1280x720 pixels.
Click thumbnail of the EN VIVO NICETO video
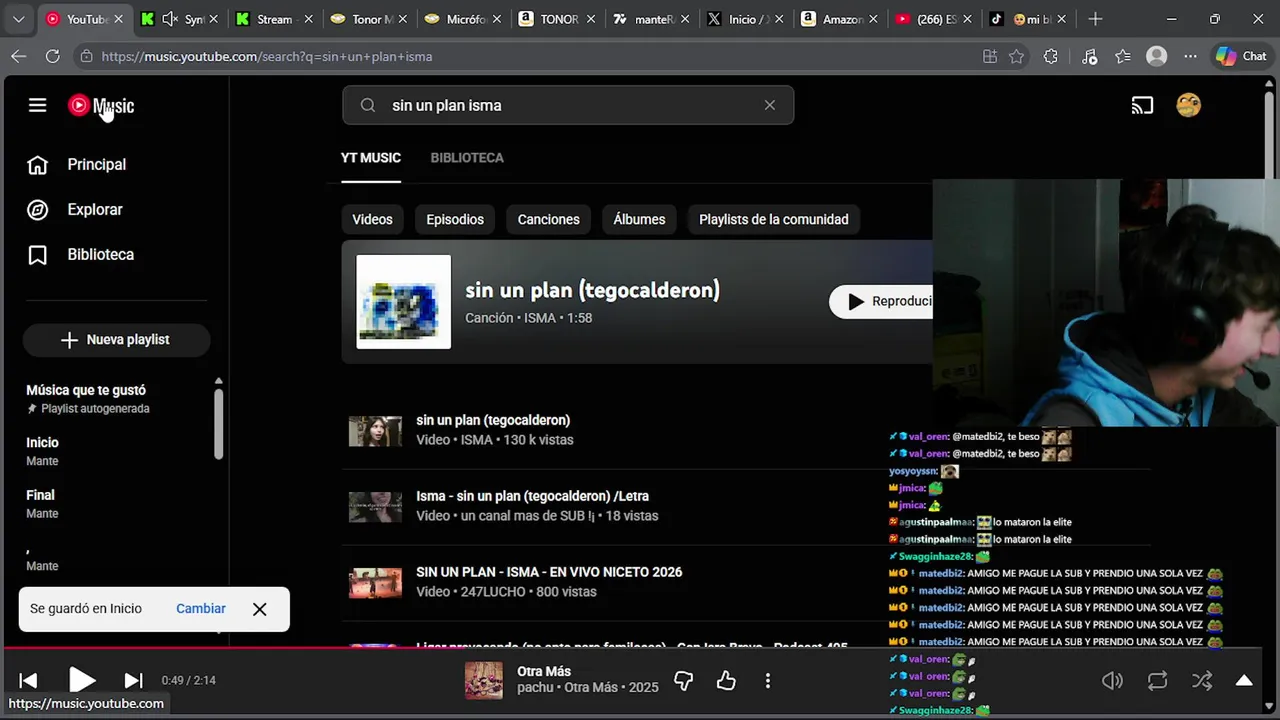375,582
